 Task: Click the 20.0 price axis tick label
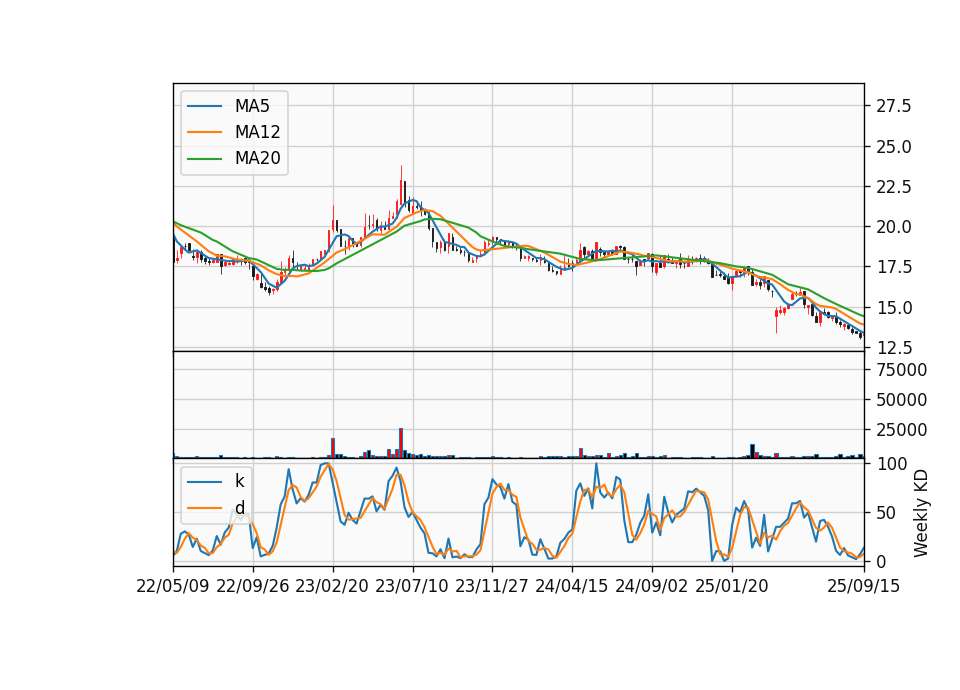pos(894,227)
